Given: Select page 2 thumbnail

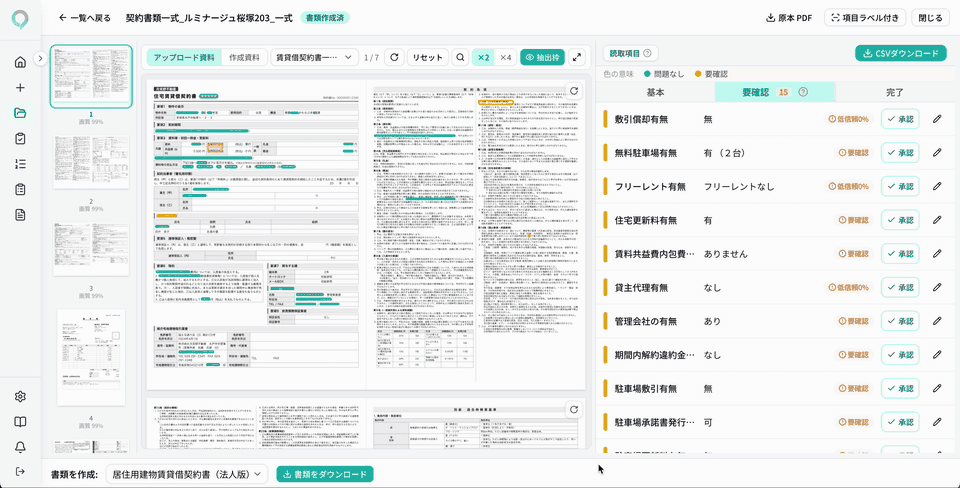Looking at the screenshot, I should point(91,163).
